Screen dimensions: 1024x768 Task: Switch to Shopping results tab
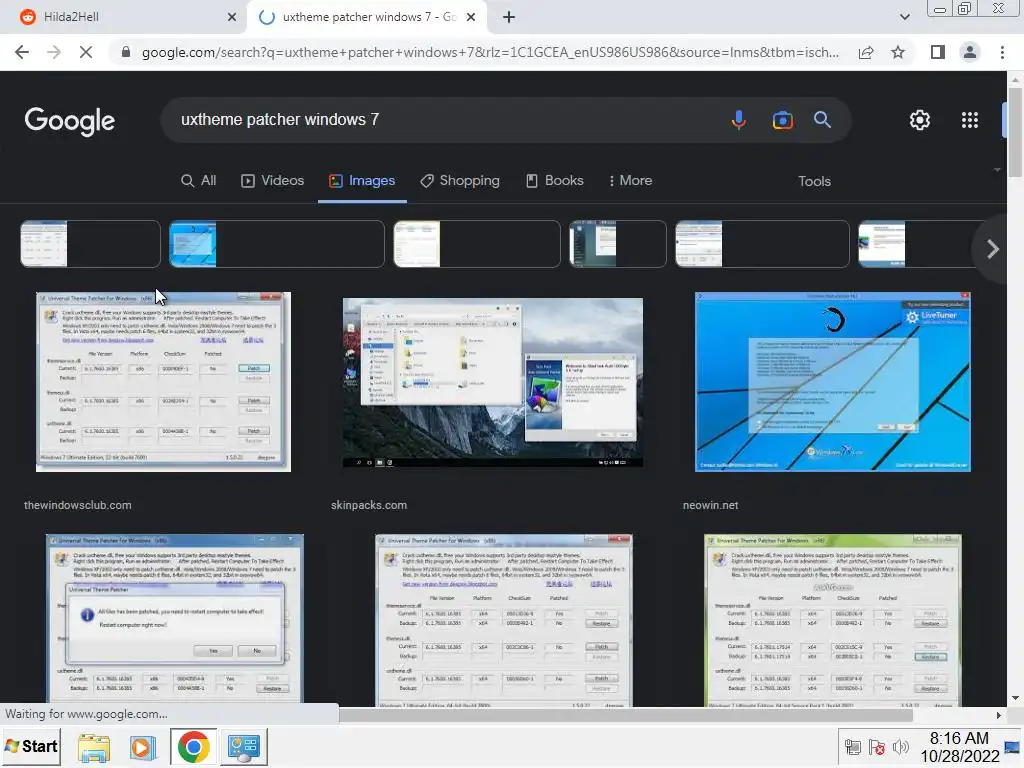coord(460,181)
